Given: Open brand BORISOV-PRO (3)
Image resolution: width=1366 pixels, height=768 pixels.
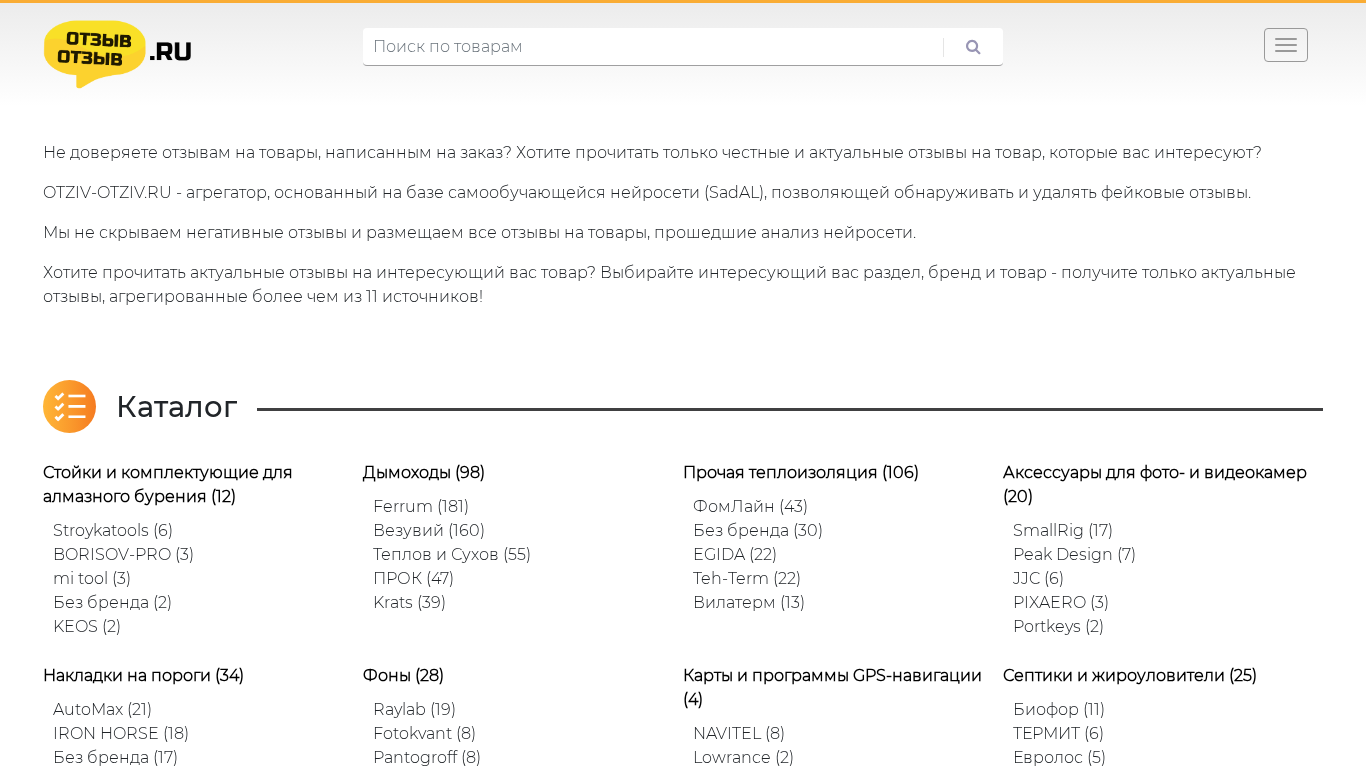Looking at the screenshot, I should click(123, 554).
